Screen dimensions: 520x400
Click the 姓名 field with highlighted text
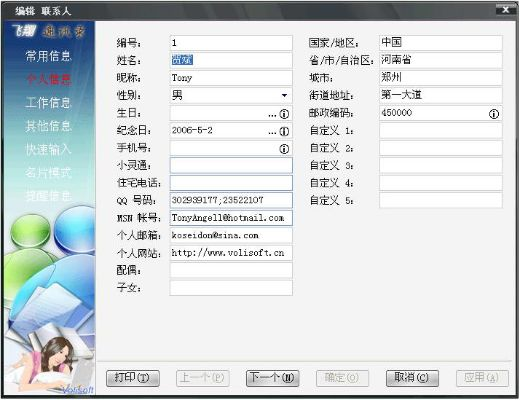coord(231,60)
